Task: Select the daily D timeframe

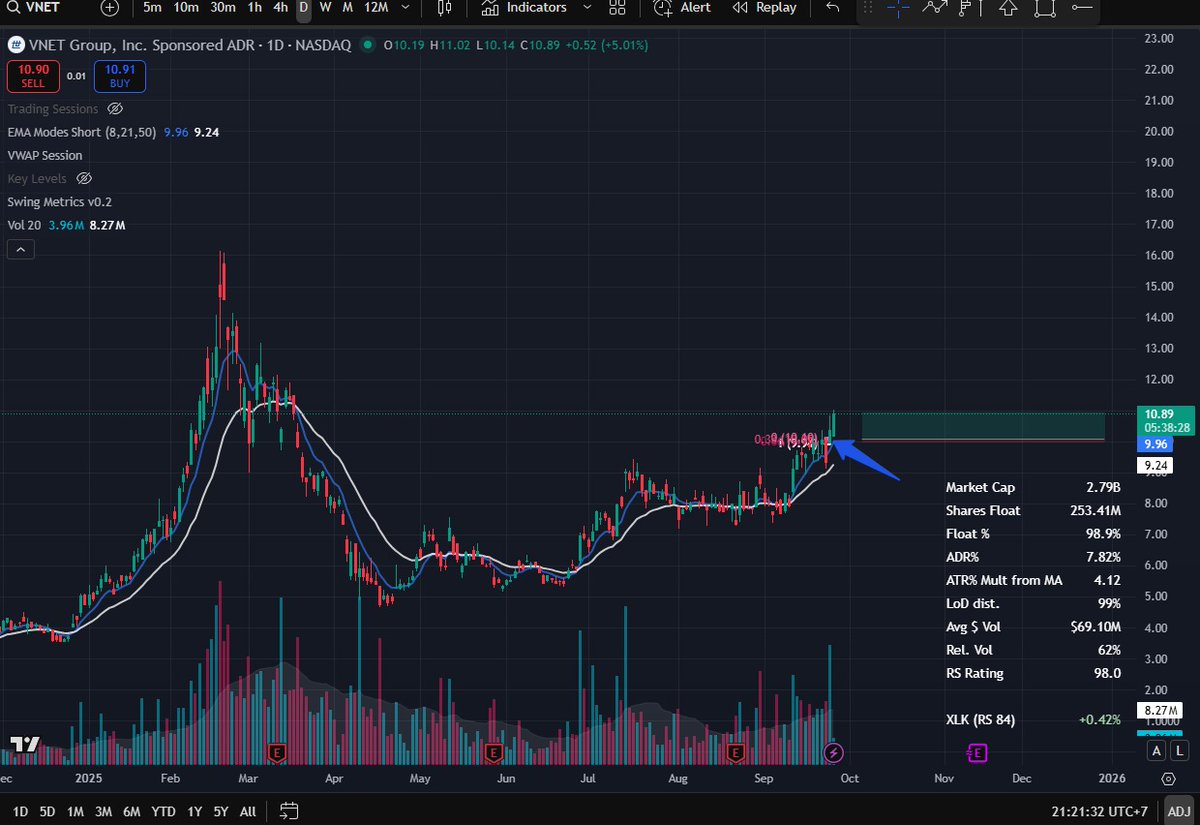Action: (303, 7)
